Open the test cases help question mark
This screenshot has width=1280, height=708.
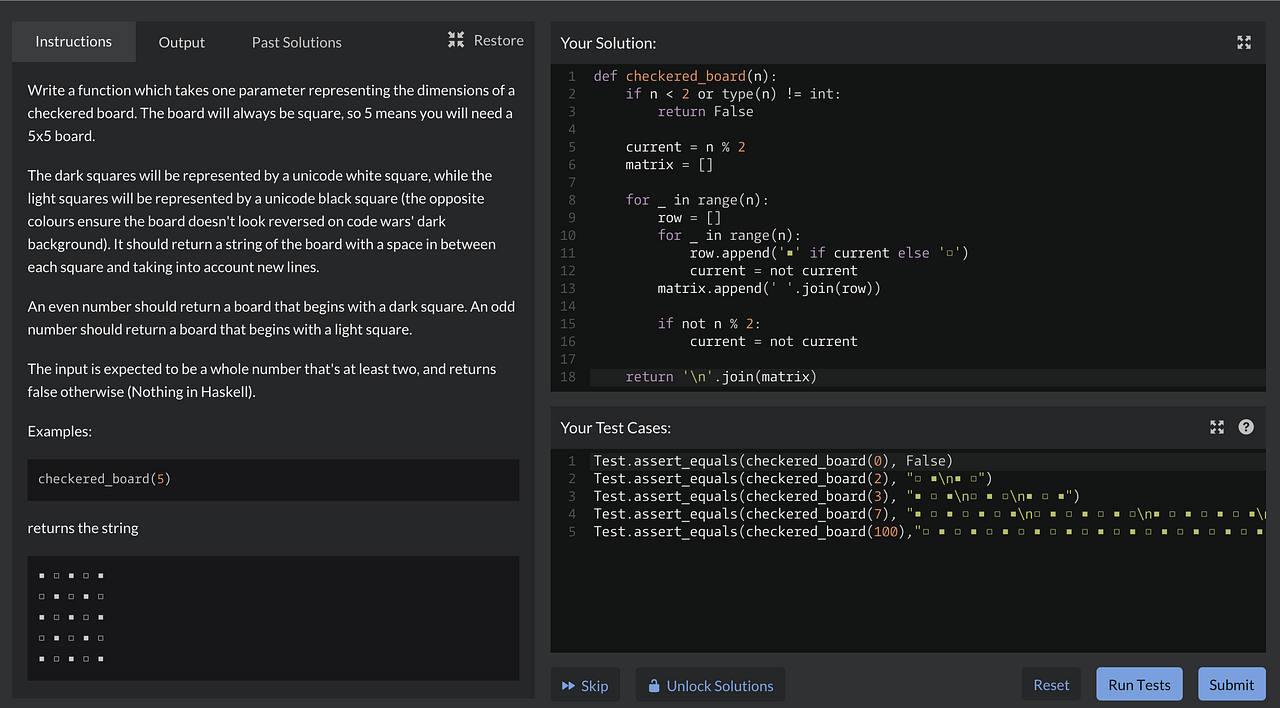tap(1245, 427)
